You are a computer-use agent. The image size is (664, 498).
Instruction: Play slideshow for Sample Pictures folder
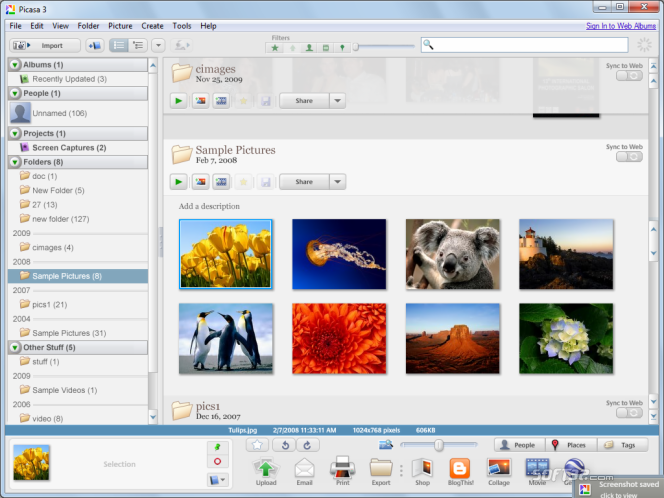coord(178,182)
